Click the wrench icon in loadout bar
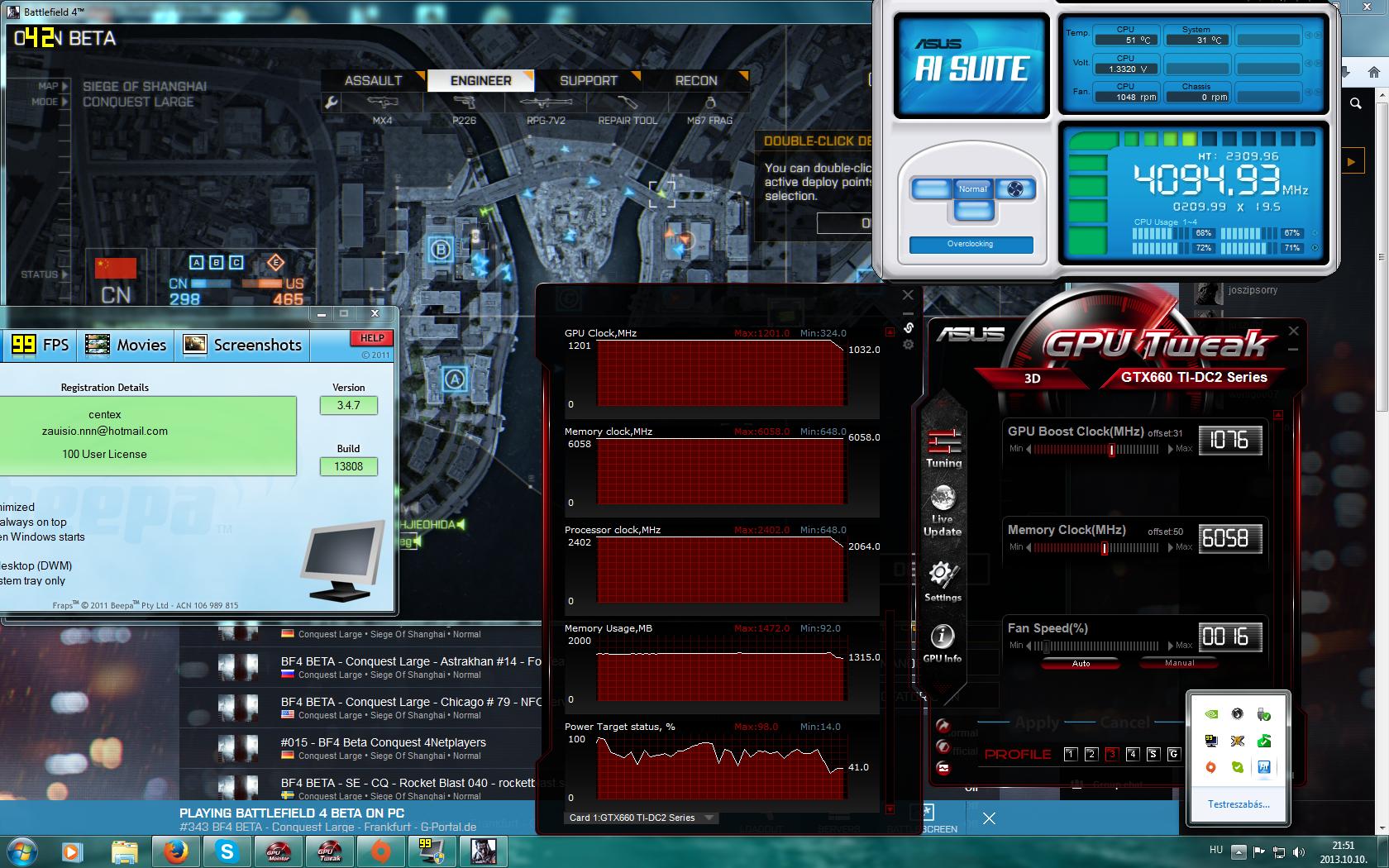Viewport: 1389px width, 868px height. pos(331,103)
